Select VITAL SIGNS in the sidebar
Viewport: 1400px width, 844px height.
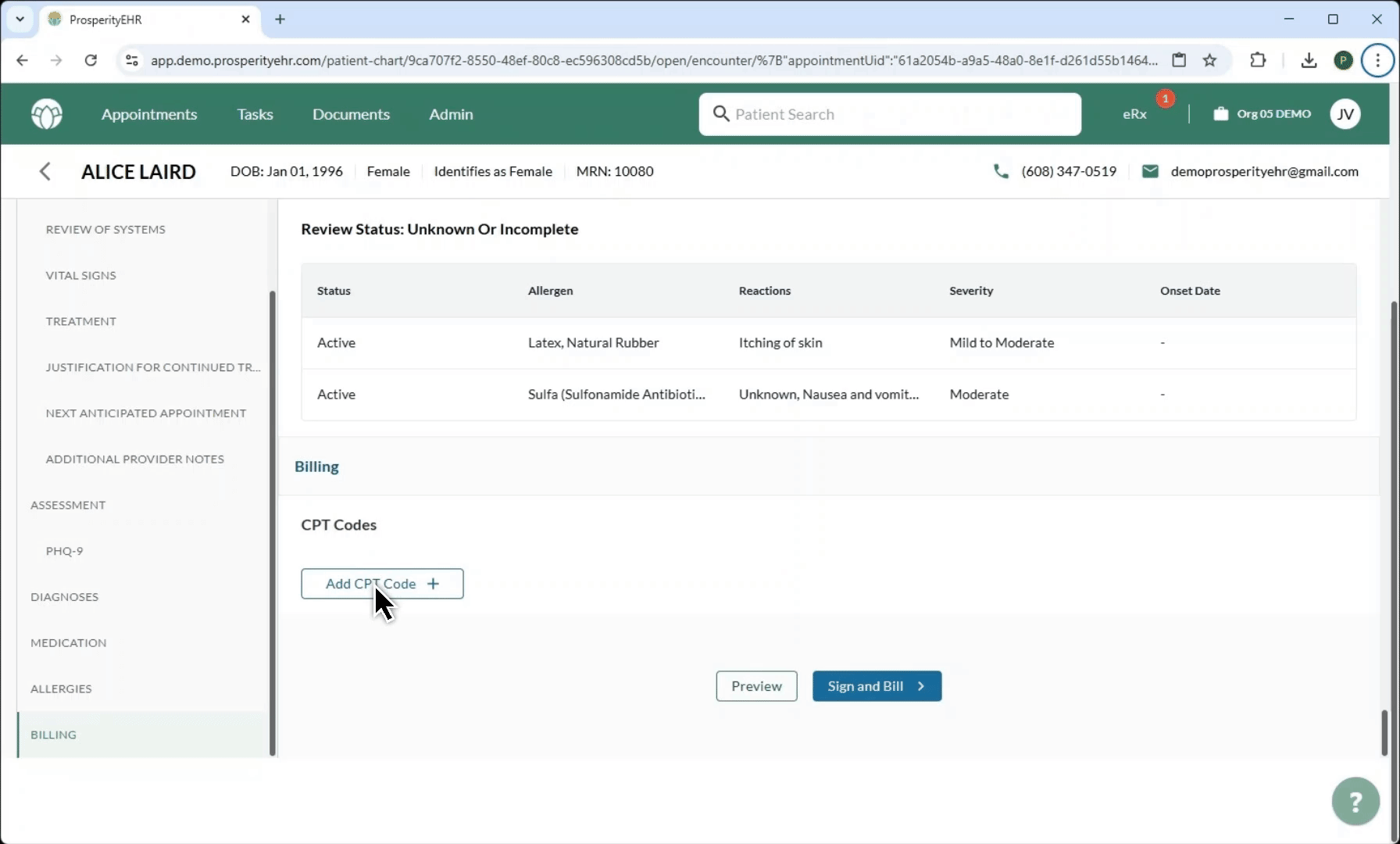pos(81,275)
